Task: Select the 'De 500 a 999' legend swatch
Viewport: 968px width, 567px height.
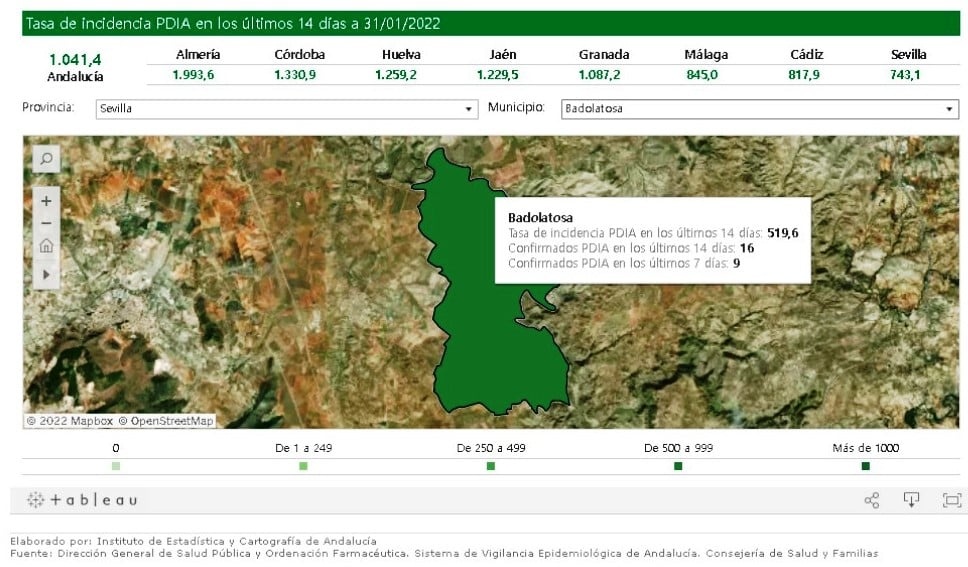Action: tap(678, 466)
